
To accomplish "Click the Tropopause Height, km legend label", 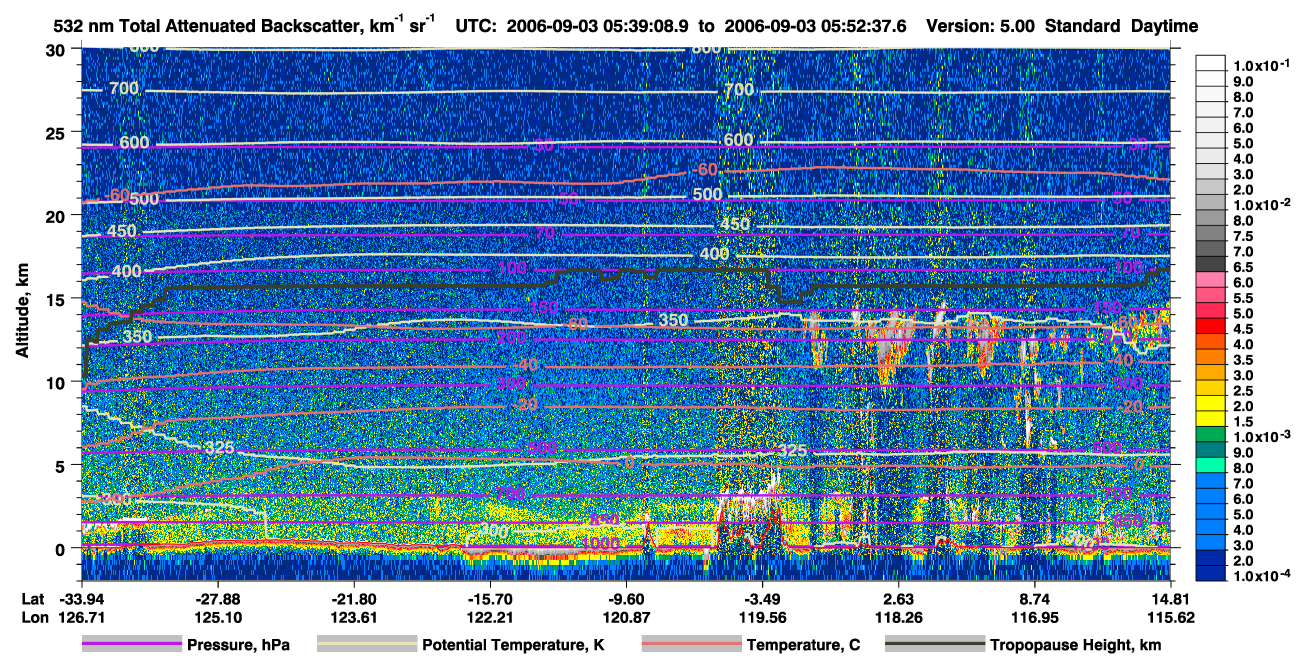I will (x=1076, y=645).
